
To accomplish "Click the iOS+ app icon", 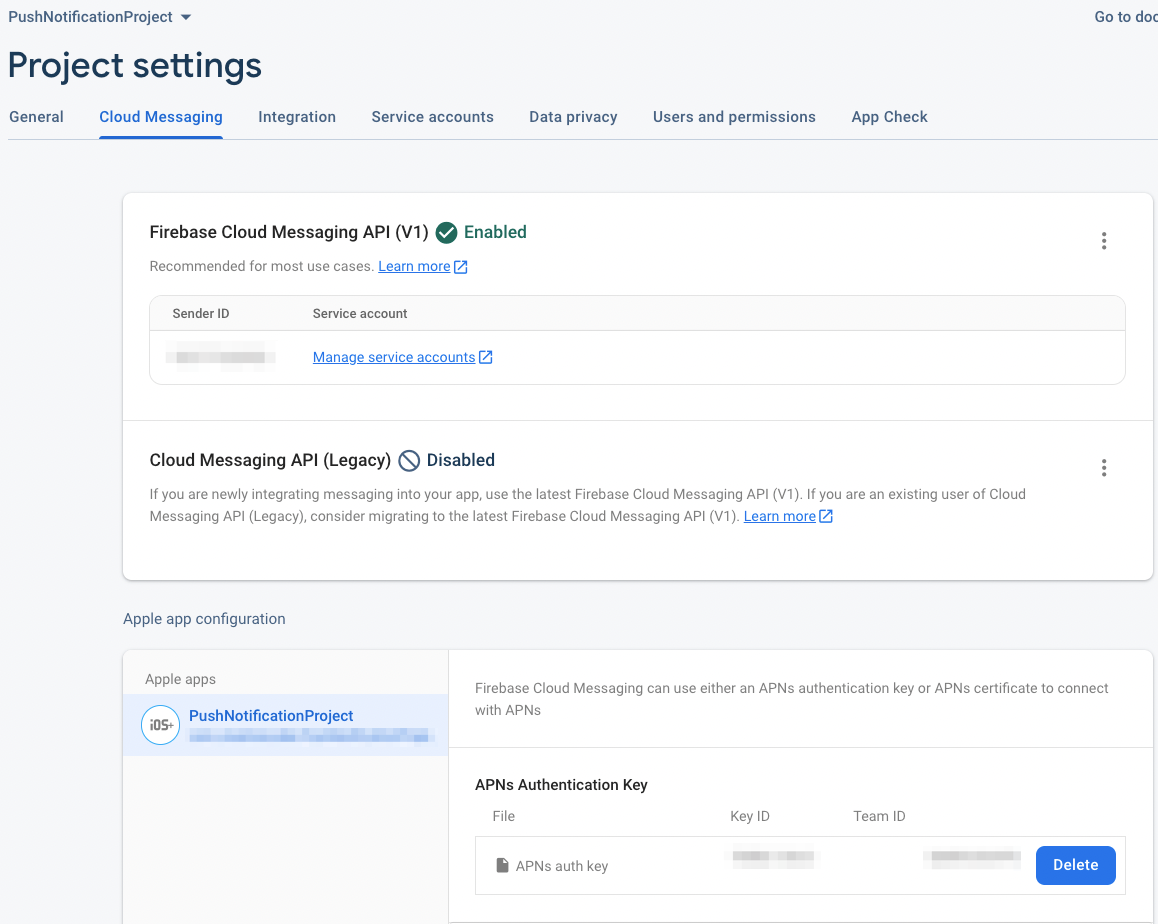I will pyautogui.click(x=160, y=725).
